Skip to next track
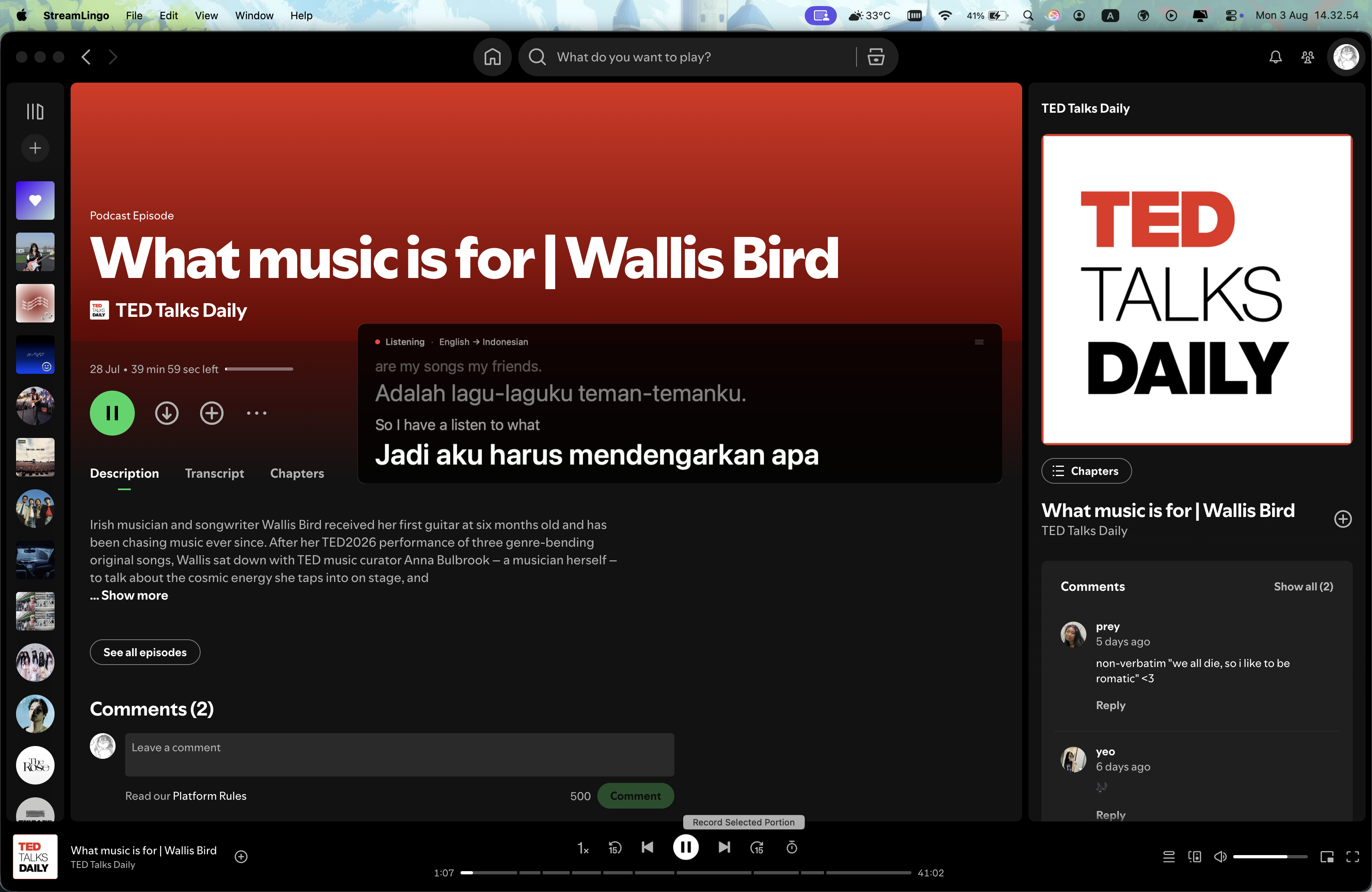 tap(725, 847)
